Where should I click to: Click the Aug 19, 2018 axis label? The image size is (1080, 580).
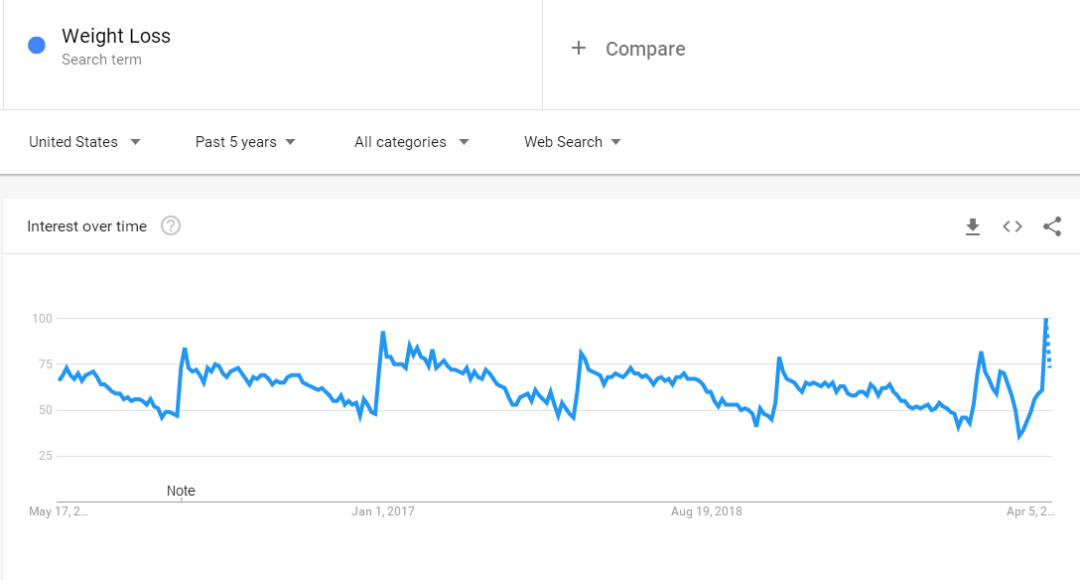point(706,511)
